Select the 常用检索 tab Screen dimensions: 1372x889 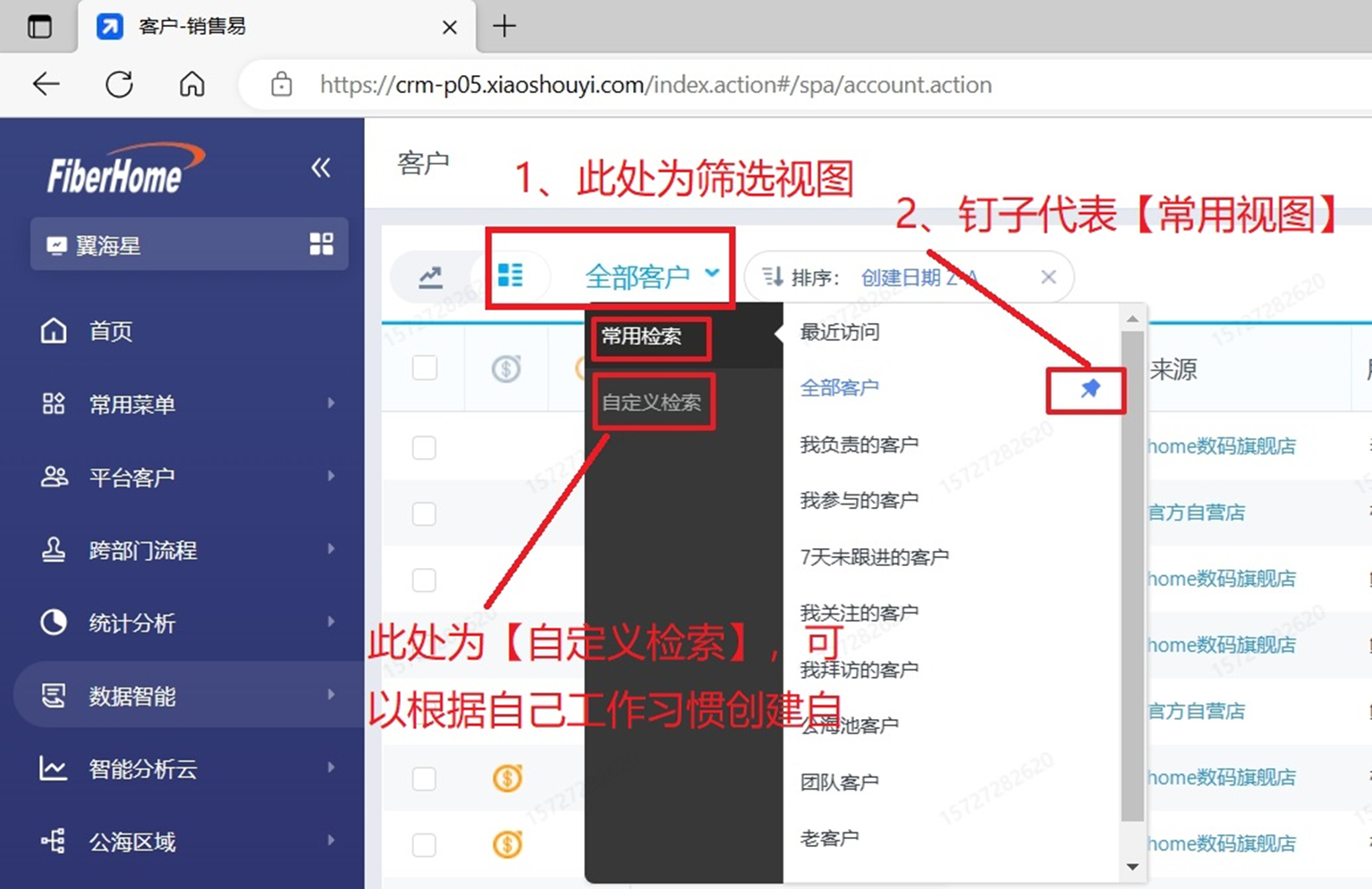pyautogui.click(x=641, y=336)
